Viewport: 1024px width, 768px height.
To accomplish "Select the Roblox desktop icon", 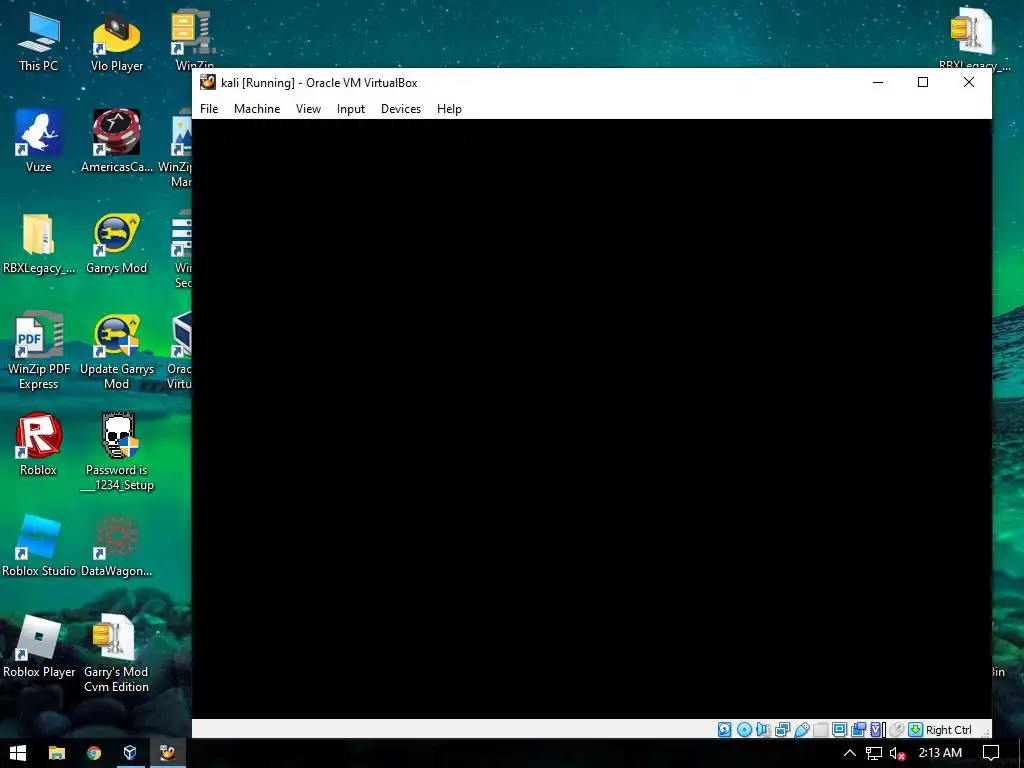I will point(39,444).
